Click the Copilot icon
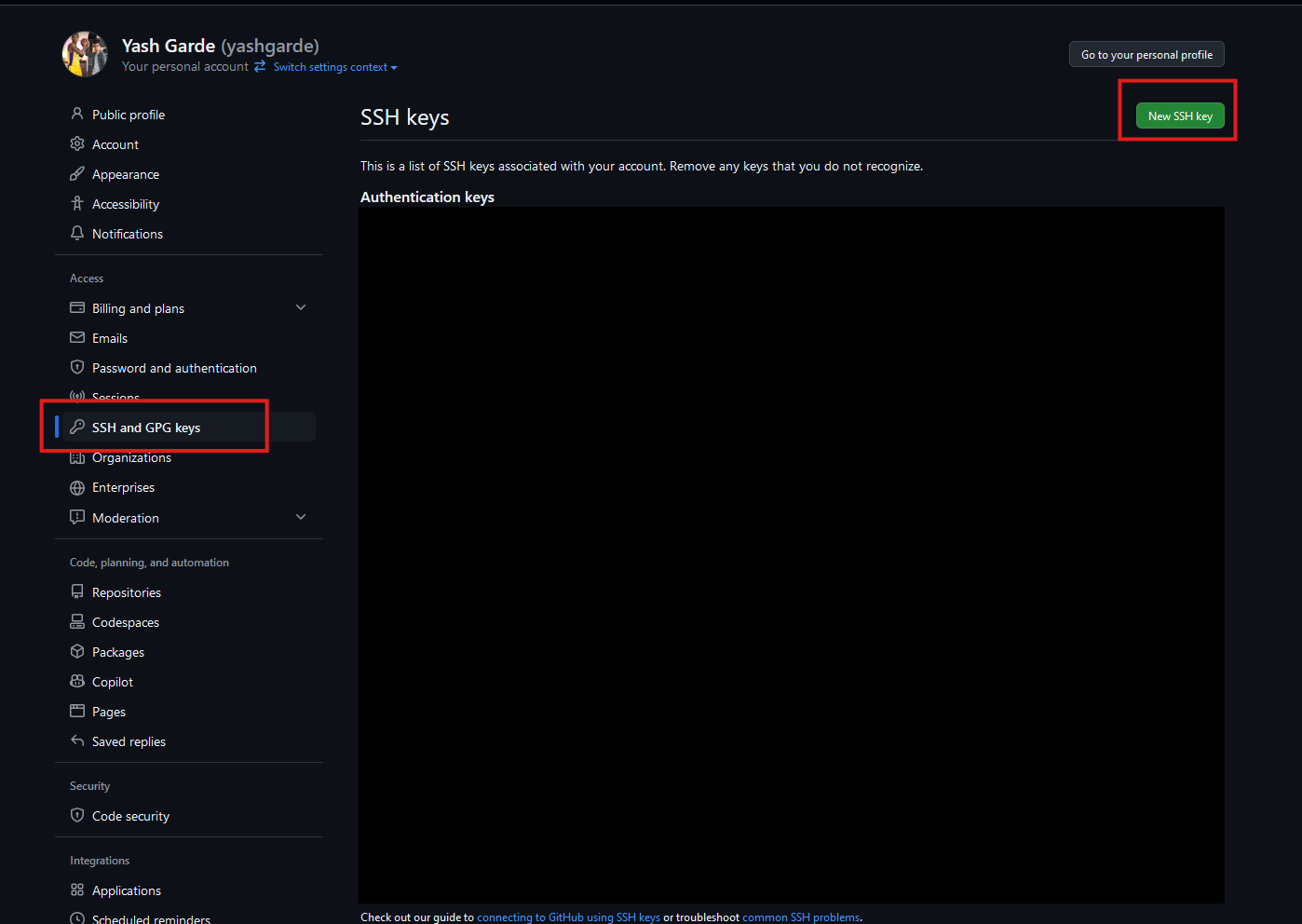Screen dimensions: 1302x924 [77, 681]
